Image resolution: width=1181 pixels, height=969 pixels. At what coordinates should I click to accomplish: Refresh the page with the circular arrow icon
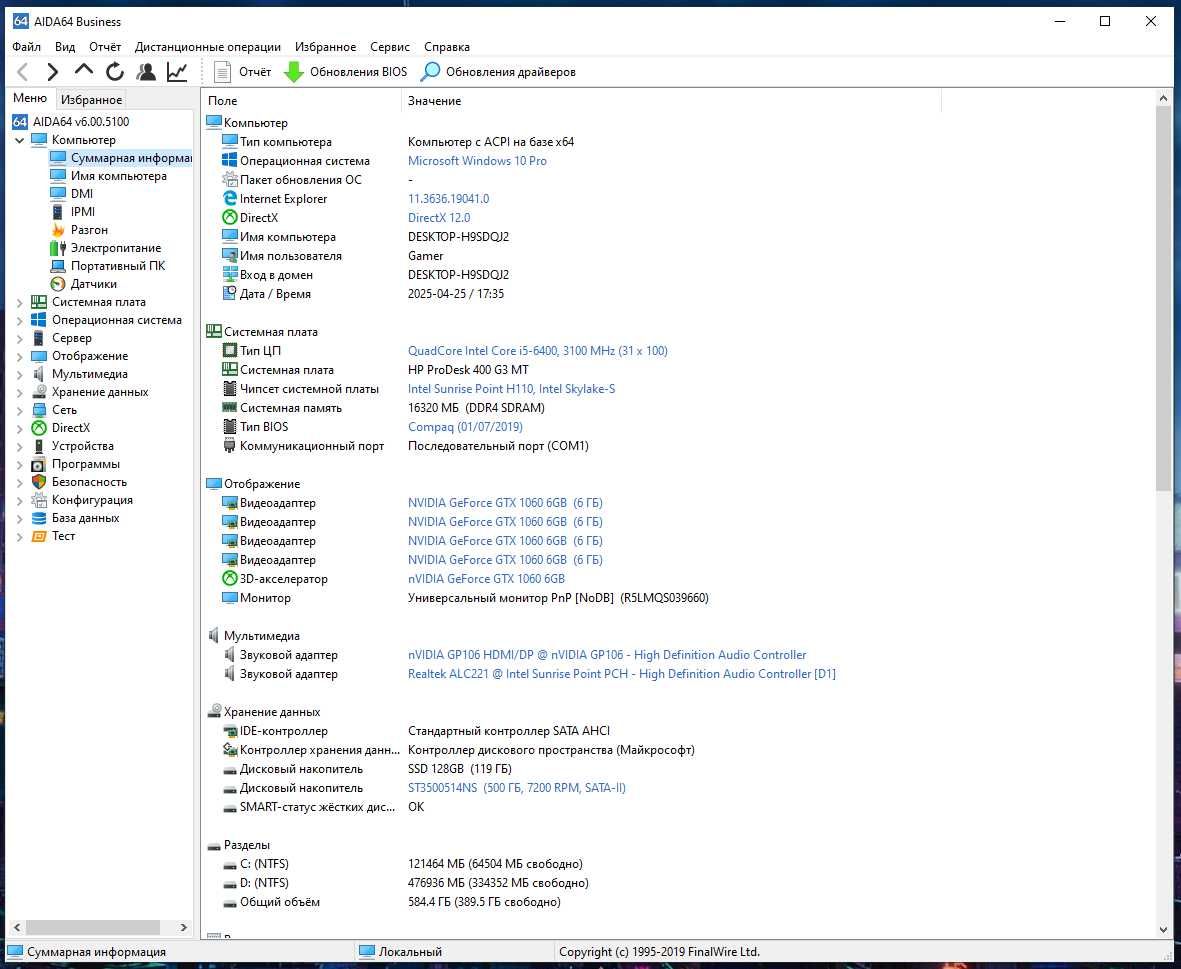[114, 72]
